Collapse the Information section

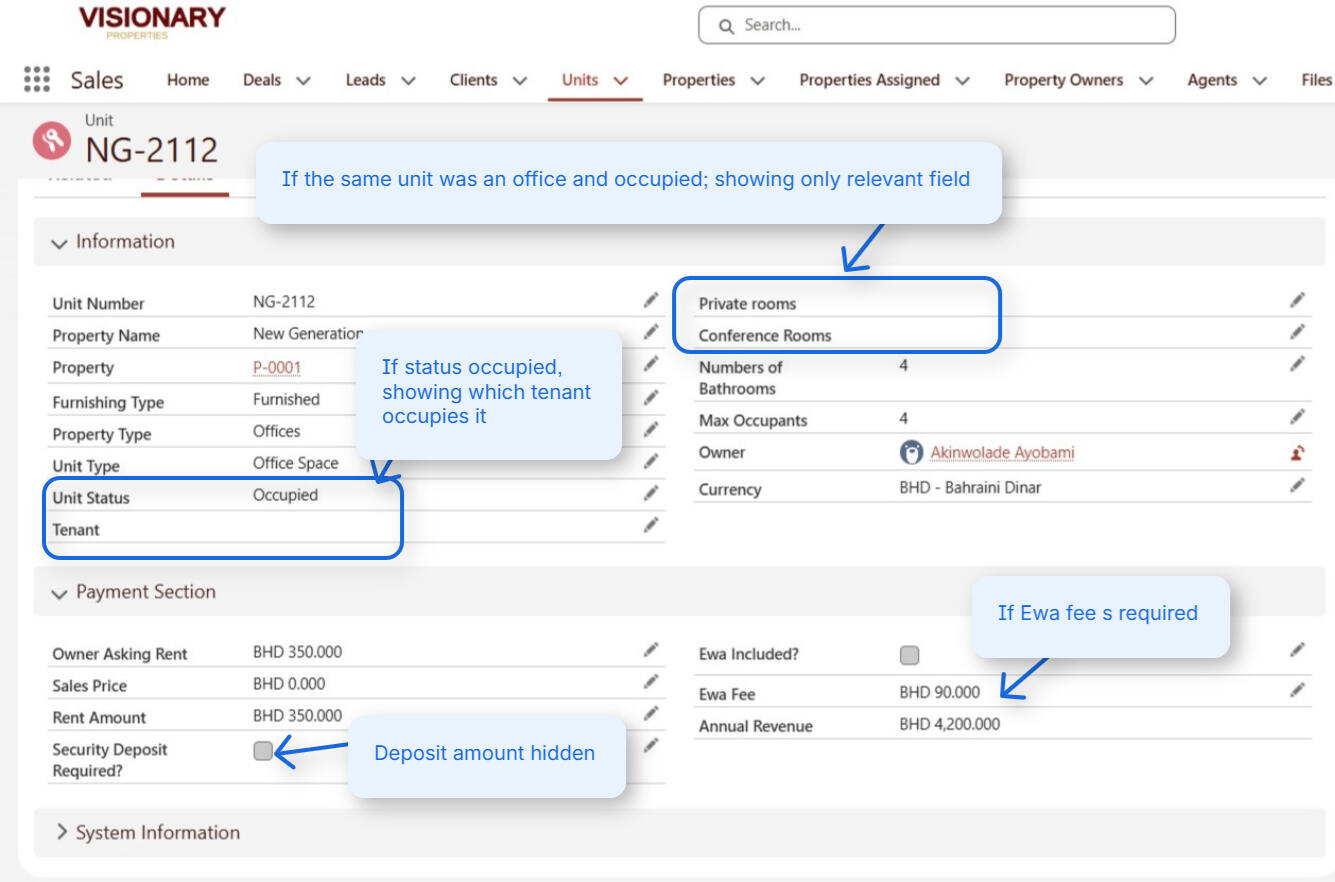(60, 243)
